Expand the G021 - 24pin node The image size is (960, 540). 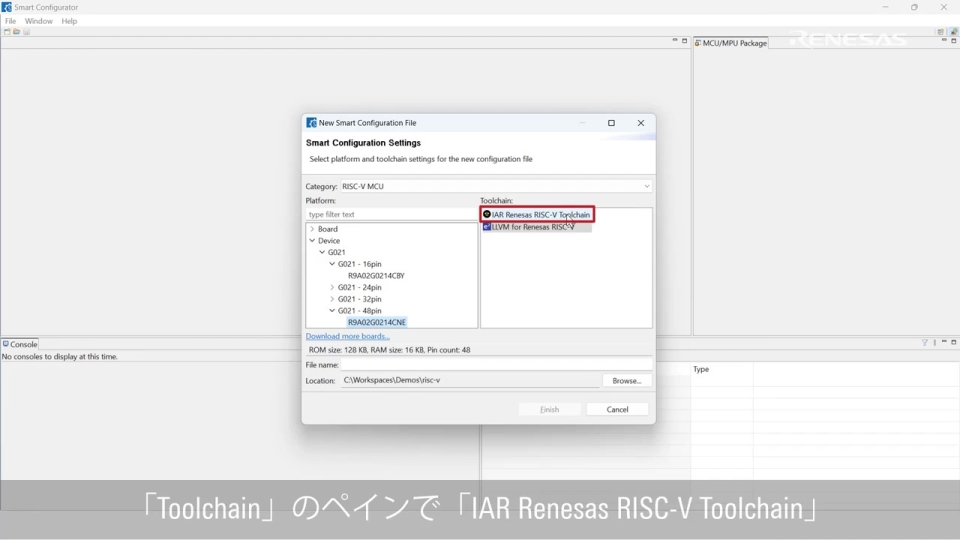pos(332,287)
